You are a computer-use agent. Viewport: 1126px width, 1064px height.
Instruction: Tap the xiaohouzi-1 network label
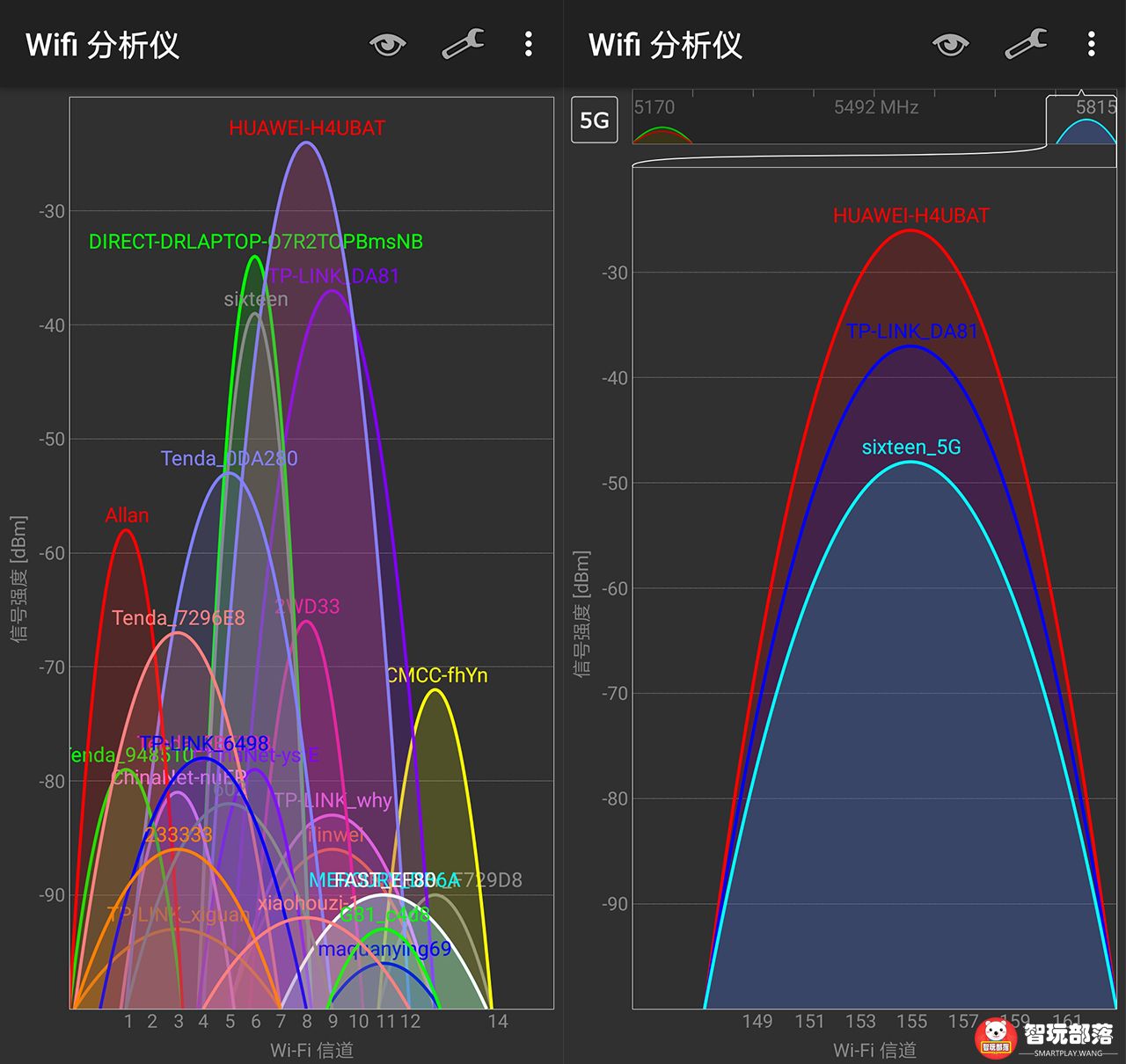[308, 903]
